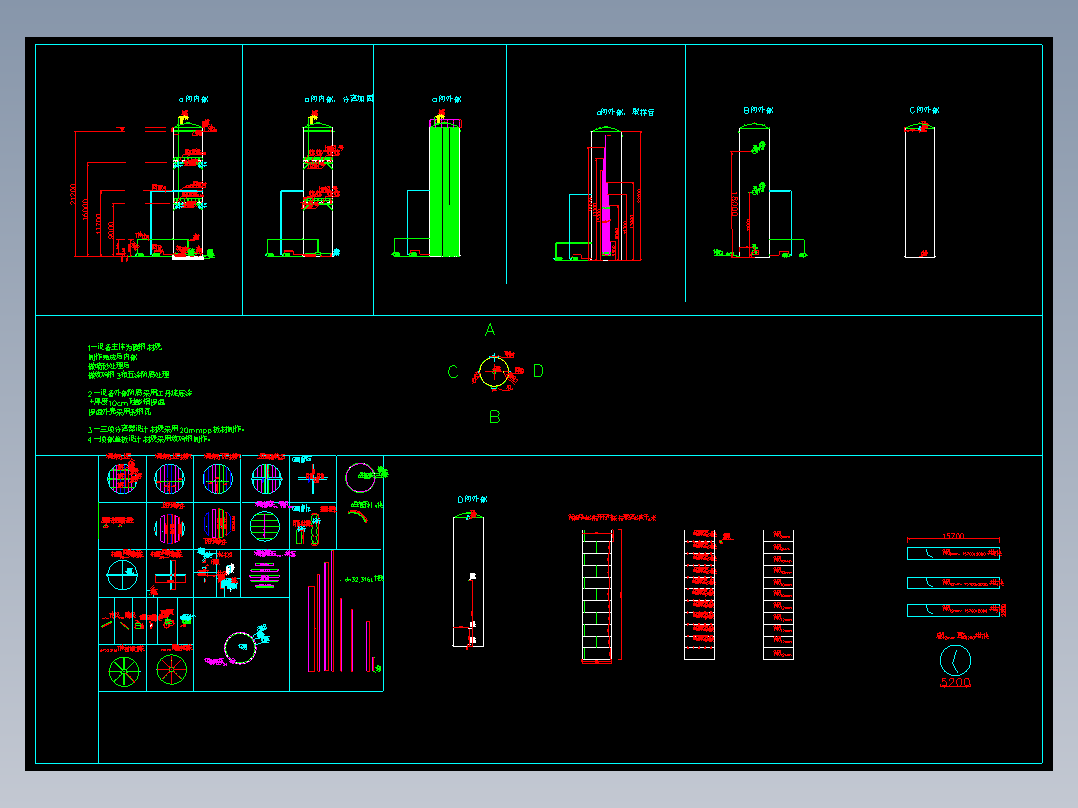Select the D-direction exterior view title

tap(472, 499)
